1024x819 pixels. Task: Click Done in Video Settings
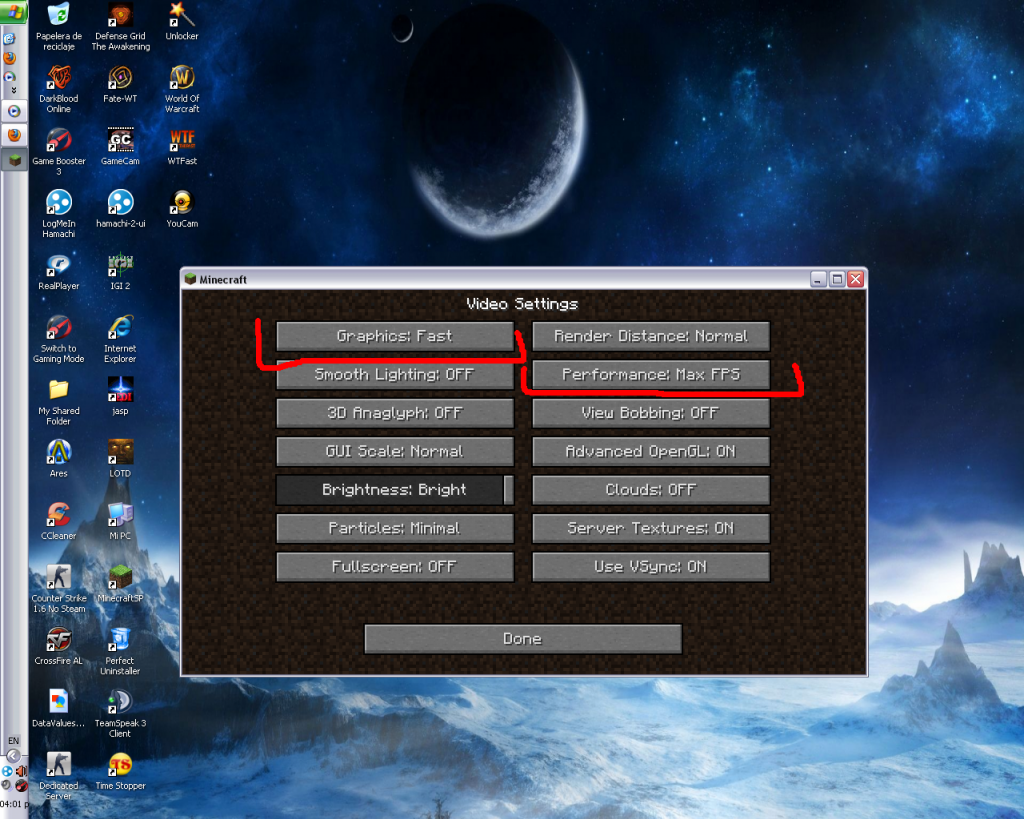pyautogui.click(x=523, y=639)
